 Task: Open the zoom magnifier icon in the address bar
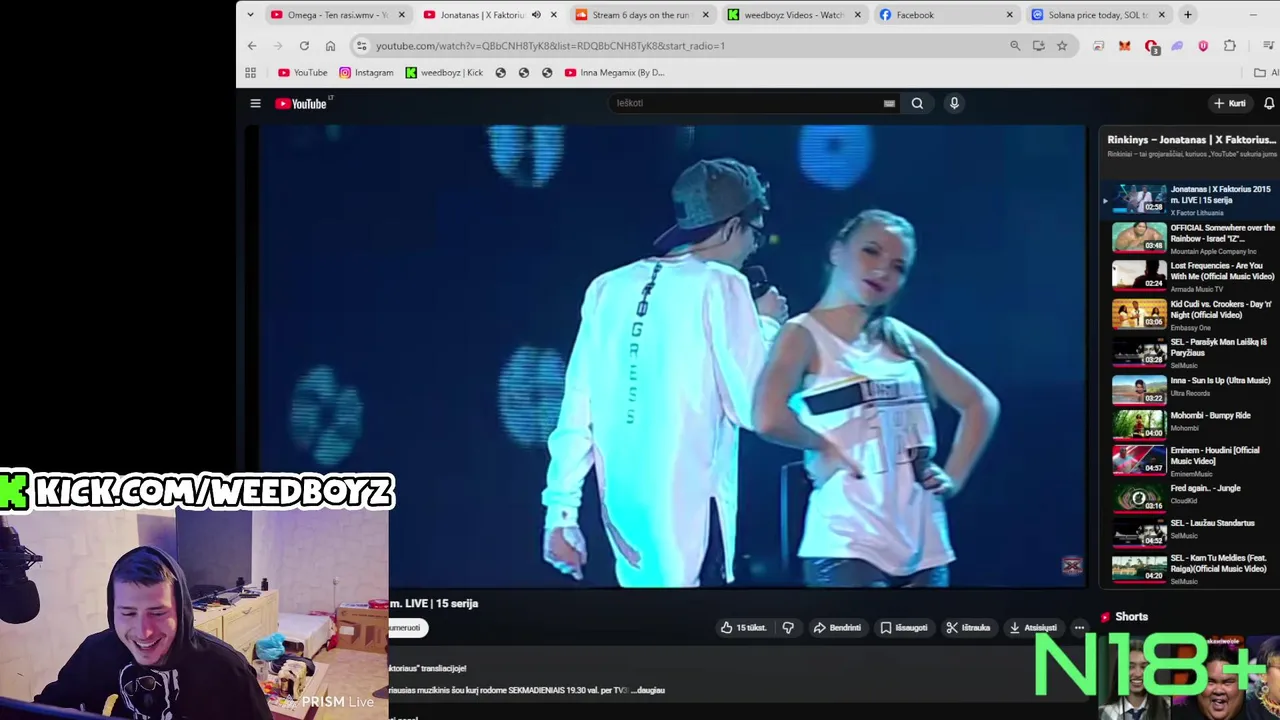coord(1015,45)
